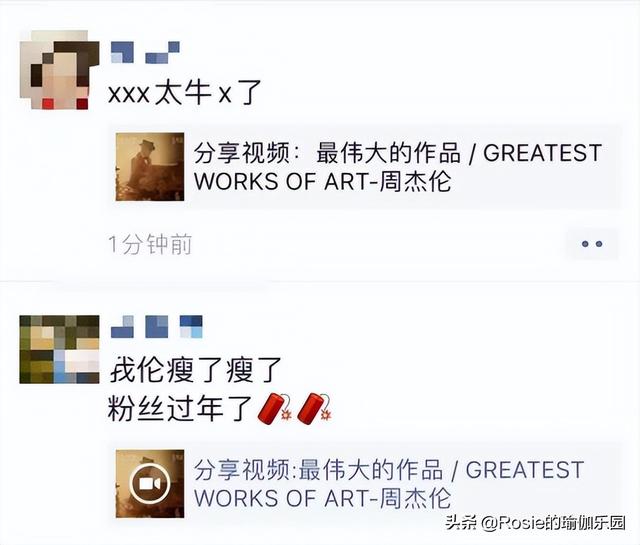Click the 头条 @Rosie的瑜伽乐园 watermark
The image size is (640, 545).
point(536,522)
